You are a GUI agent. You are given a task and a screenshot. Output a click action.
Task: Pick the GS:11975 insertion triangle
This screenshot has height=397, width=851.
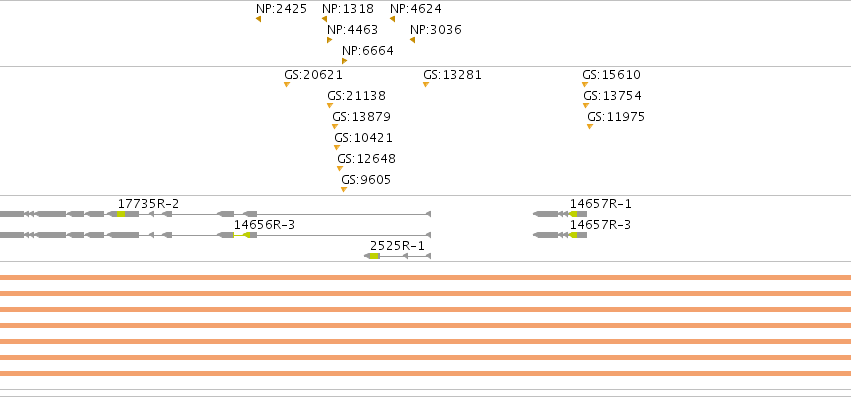(590, 127)
